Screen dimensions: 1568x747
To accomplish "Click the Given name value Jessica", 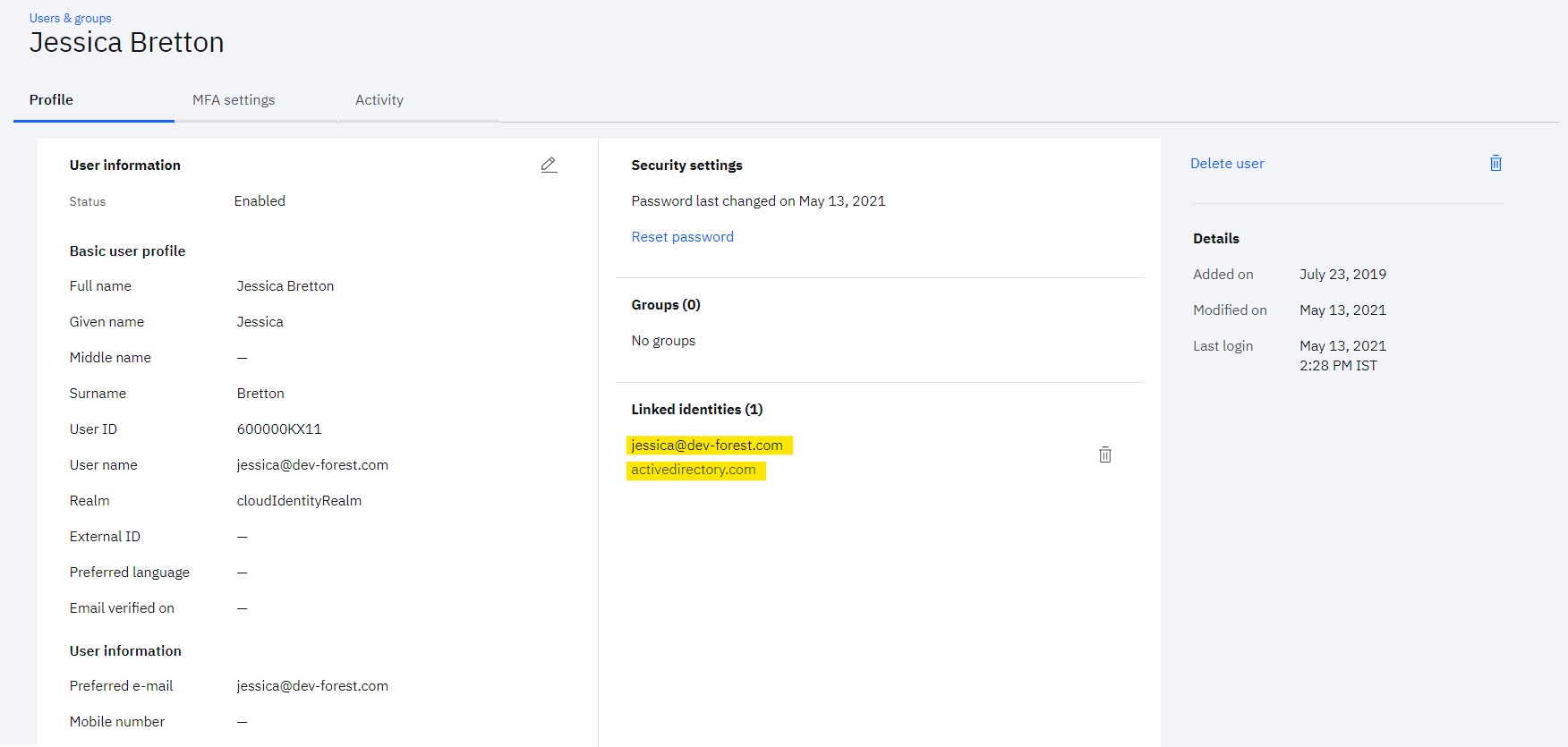I will pyautogui.click(x=260, y=322).
